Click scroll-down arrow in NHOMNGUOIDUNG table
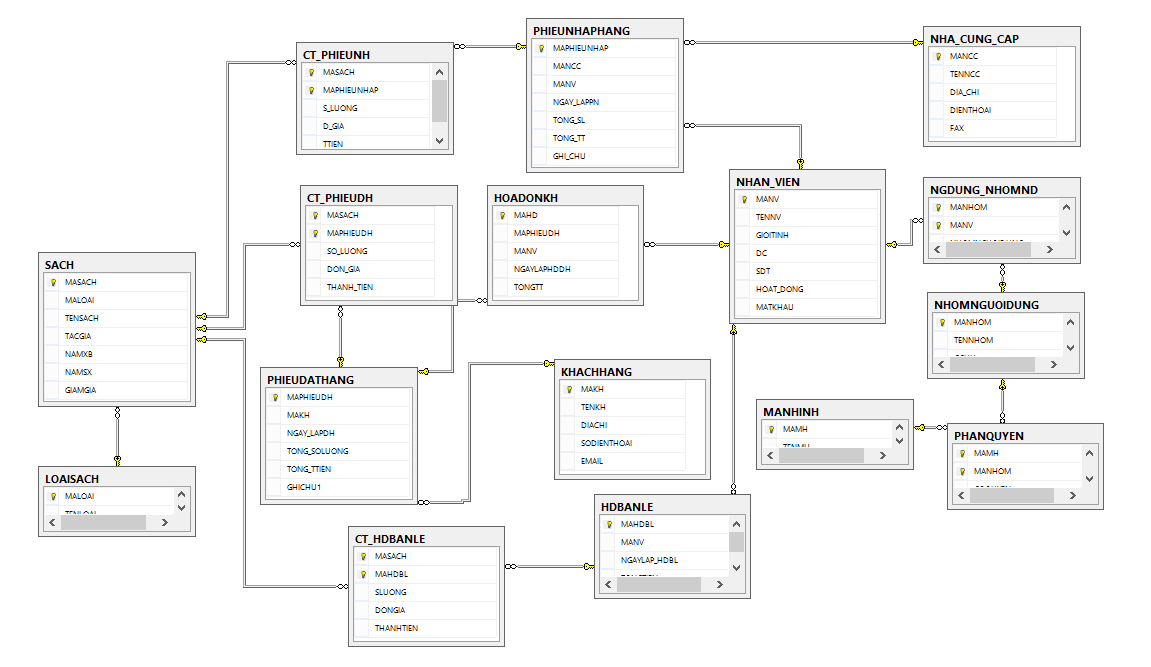 point(1070,348)
